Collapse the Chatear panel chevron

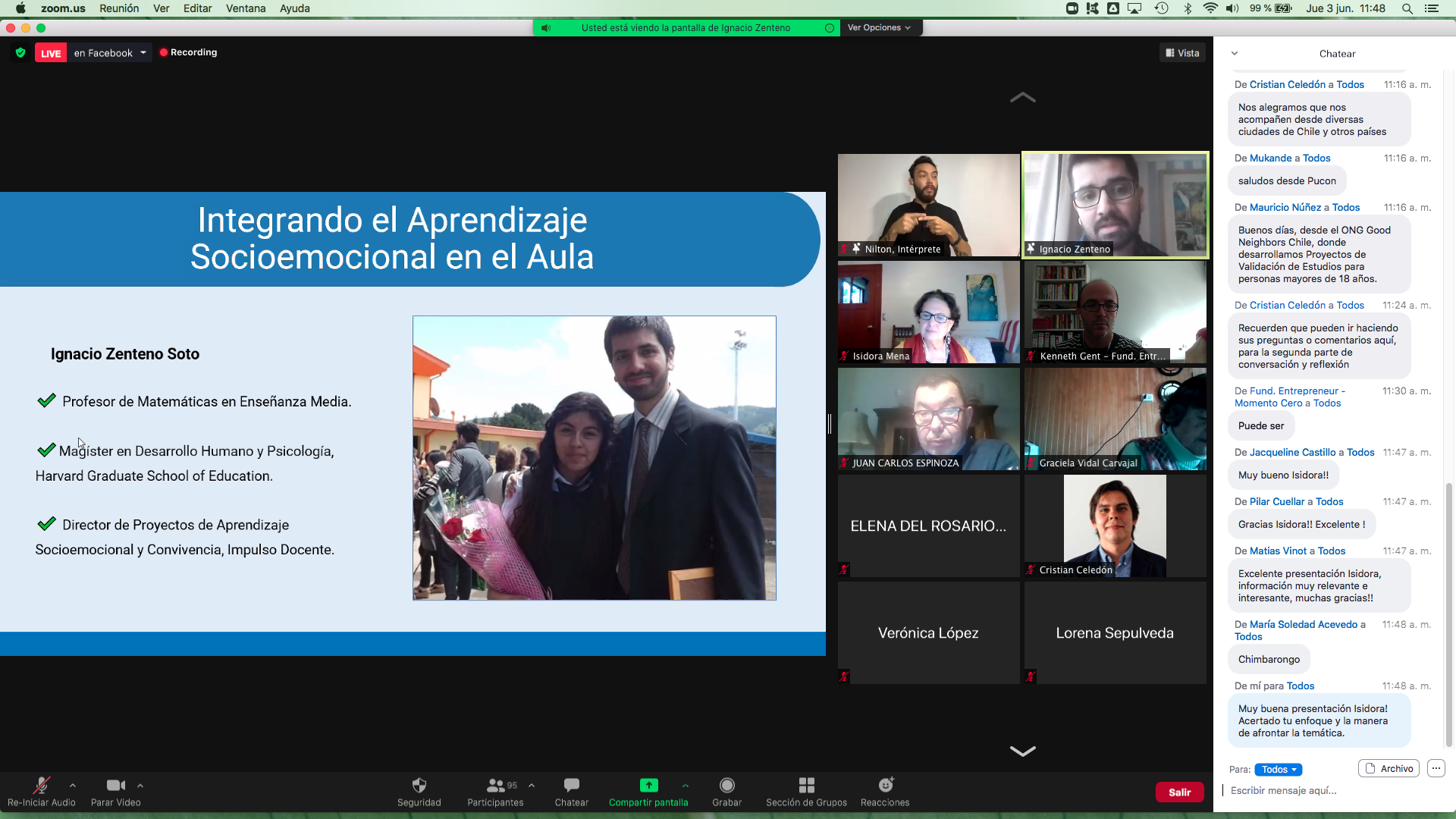(x=1235, y=53)
